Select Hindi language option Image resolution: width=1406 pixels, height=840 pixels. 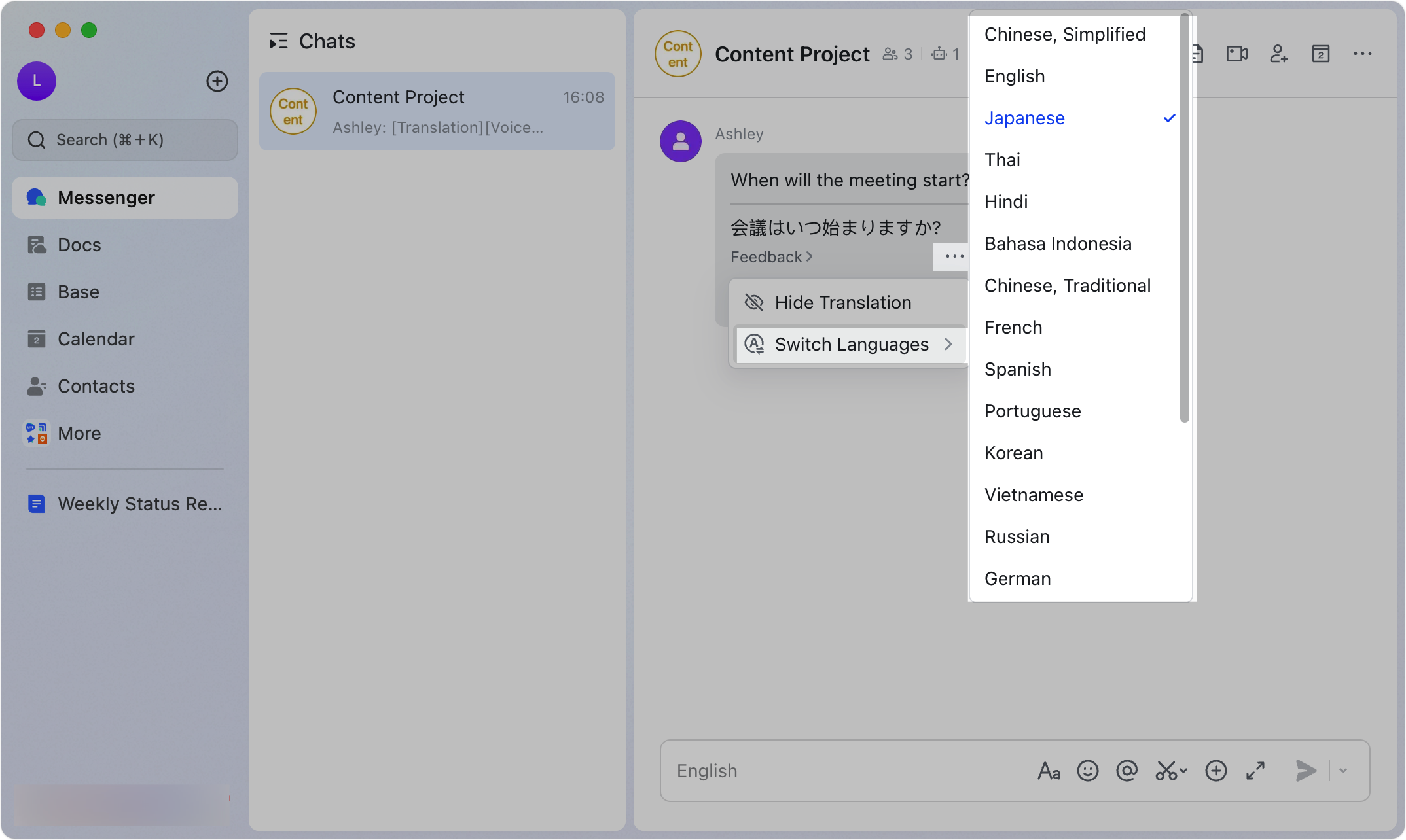tap(1080, 201)
